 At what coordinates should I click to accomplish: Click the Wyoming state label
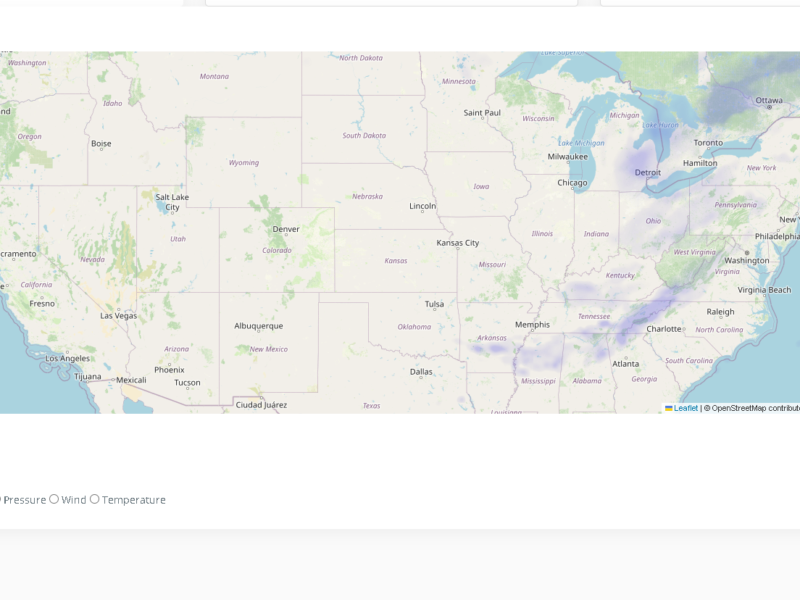click(x=244, y=163)
